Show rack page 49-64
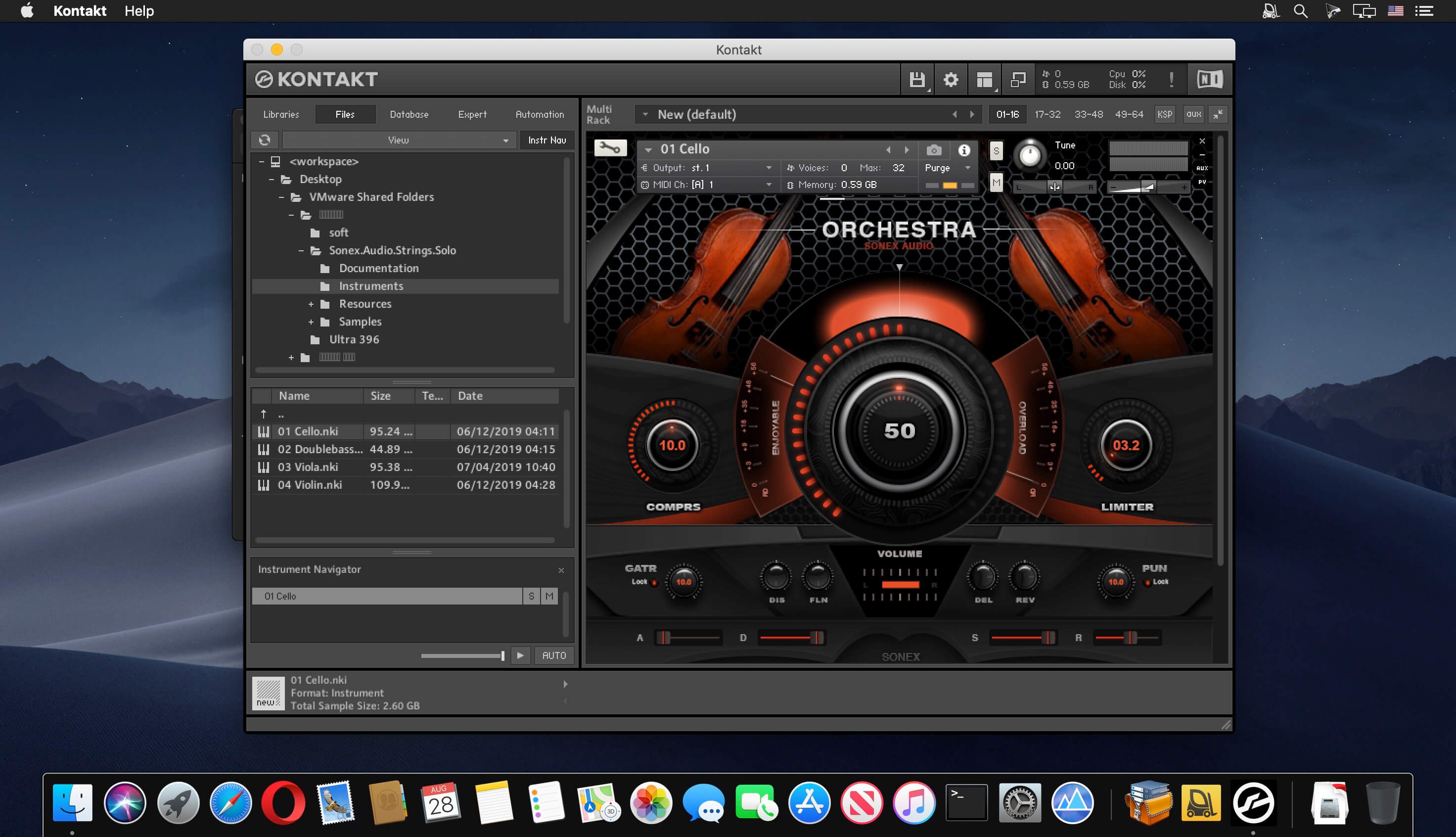 1129,114
